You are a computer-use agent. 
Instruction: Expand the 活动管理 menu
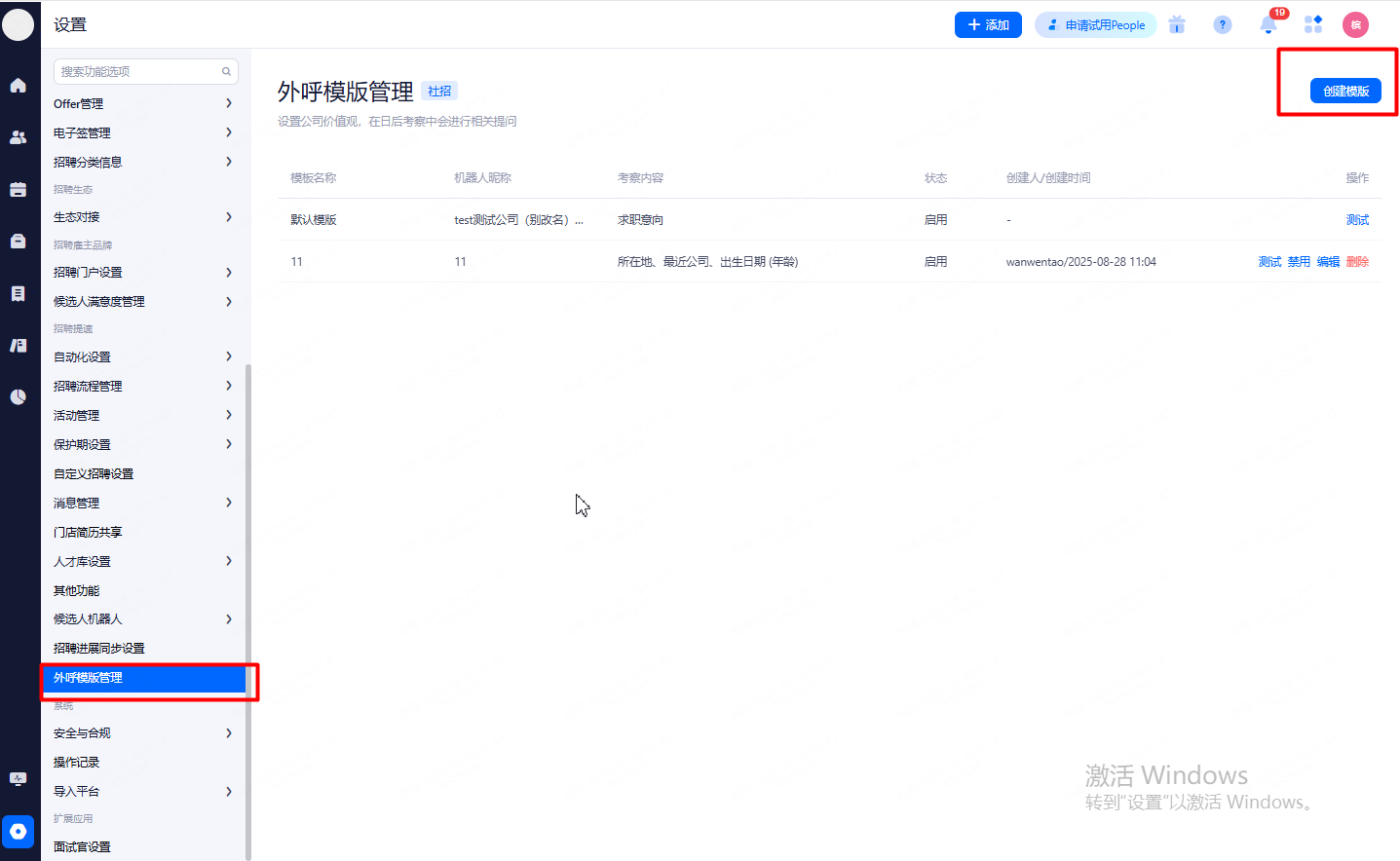pyautogui.click(x=144, y=416)
